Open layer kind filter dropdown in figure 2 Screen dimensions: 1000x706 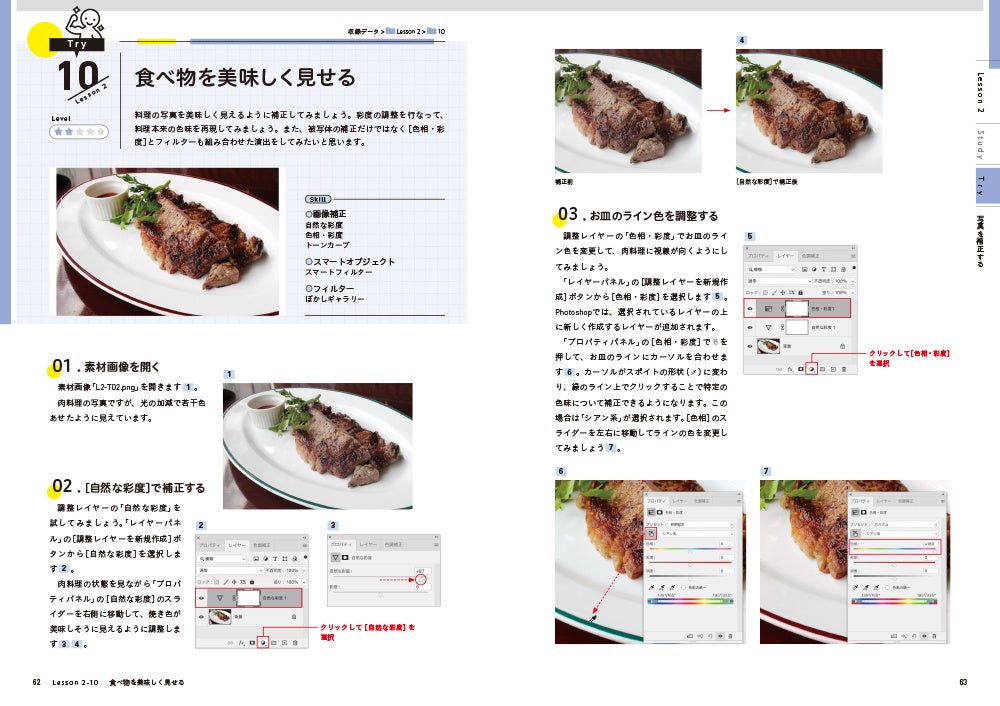click(x=223, y=559)
